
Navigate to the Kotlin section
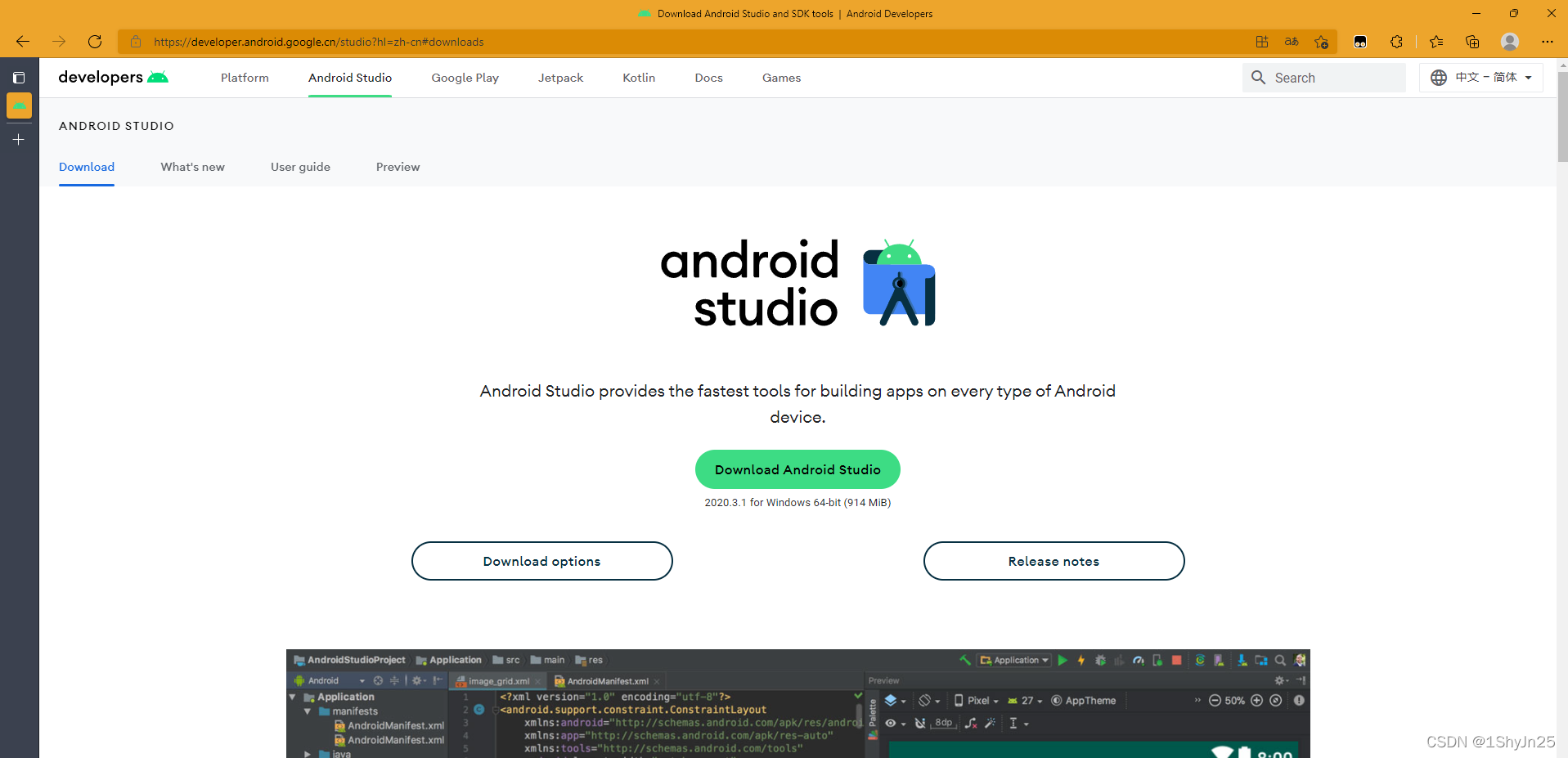point(639,78)
